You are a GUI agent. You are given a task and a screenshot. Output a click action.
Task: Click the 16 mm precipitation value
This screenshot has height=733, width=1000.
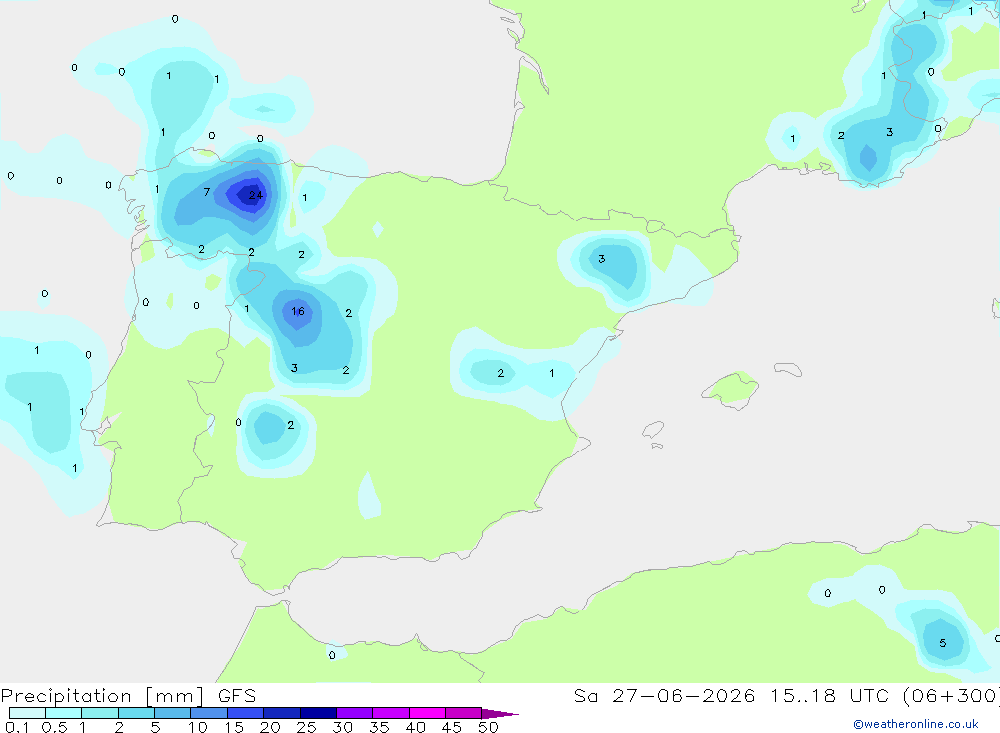tap(298, 311)
